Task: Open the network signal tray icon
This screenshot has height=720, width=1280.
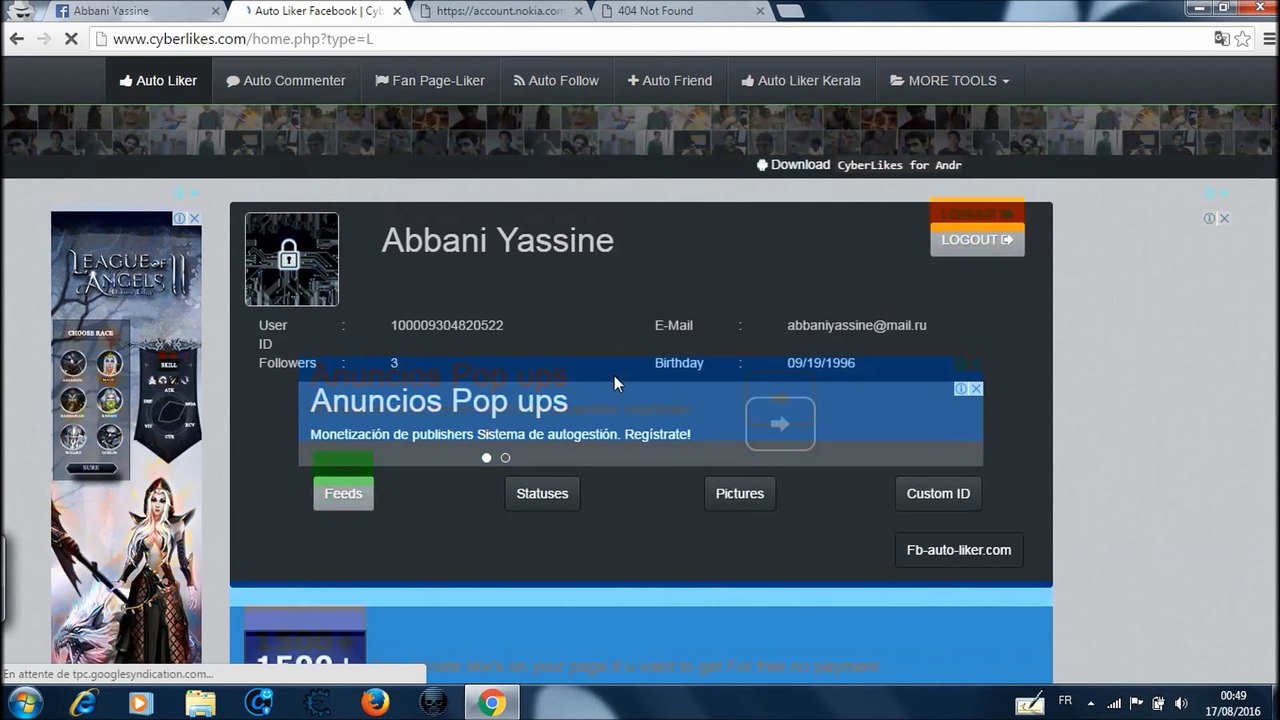Action: coord(1113,703)
